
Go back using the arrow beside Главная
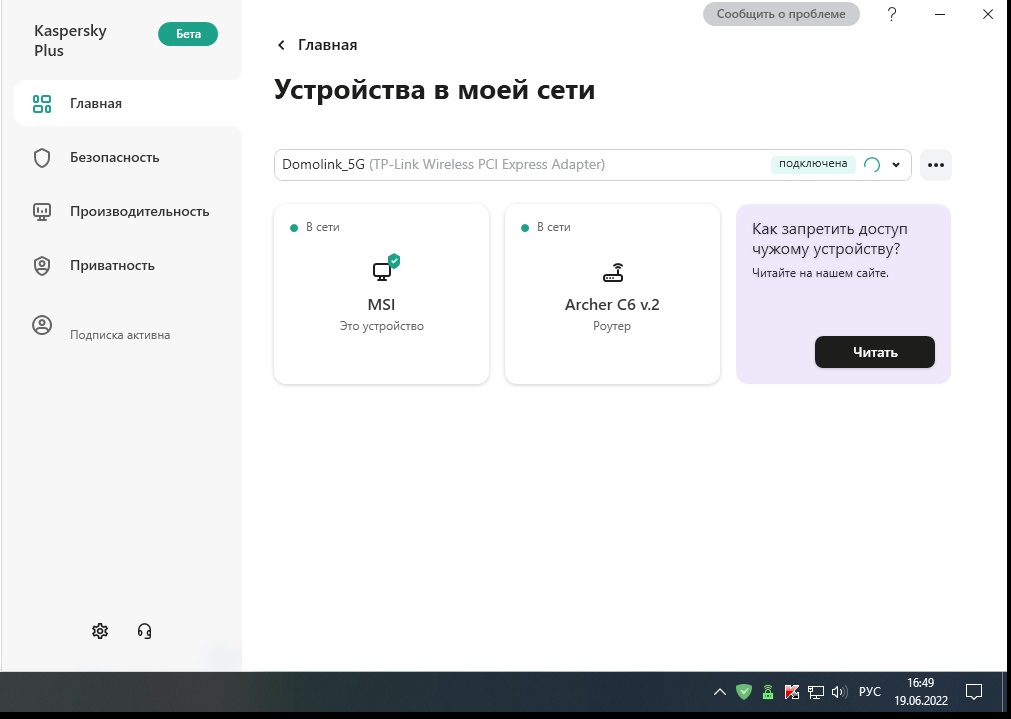[281, 45]
